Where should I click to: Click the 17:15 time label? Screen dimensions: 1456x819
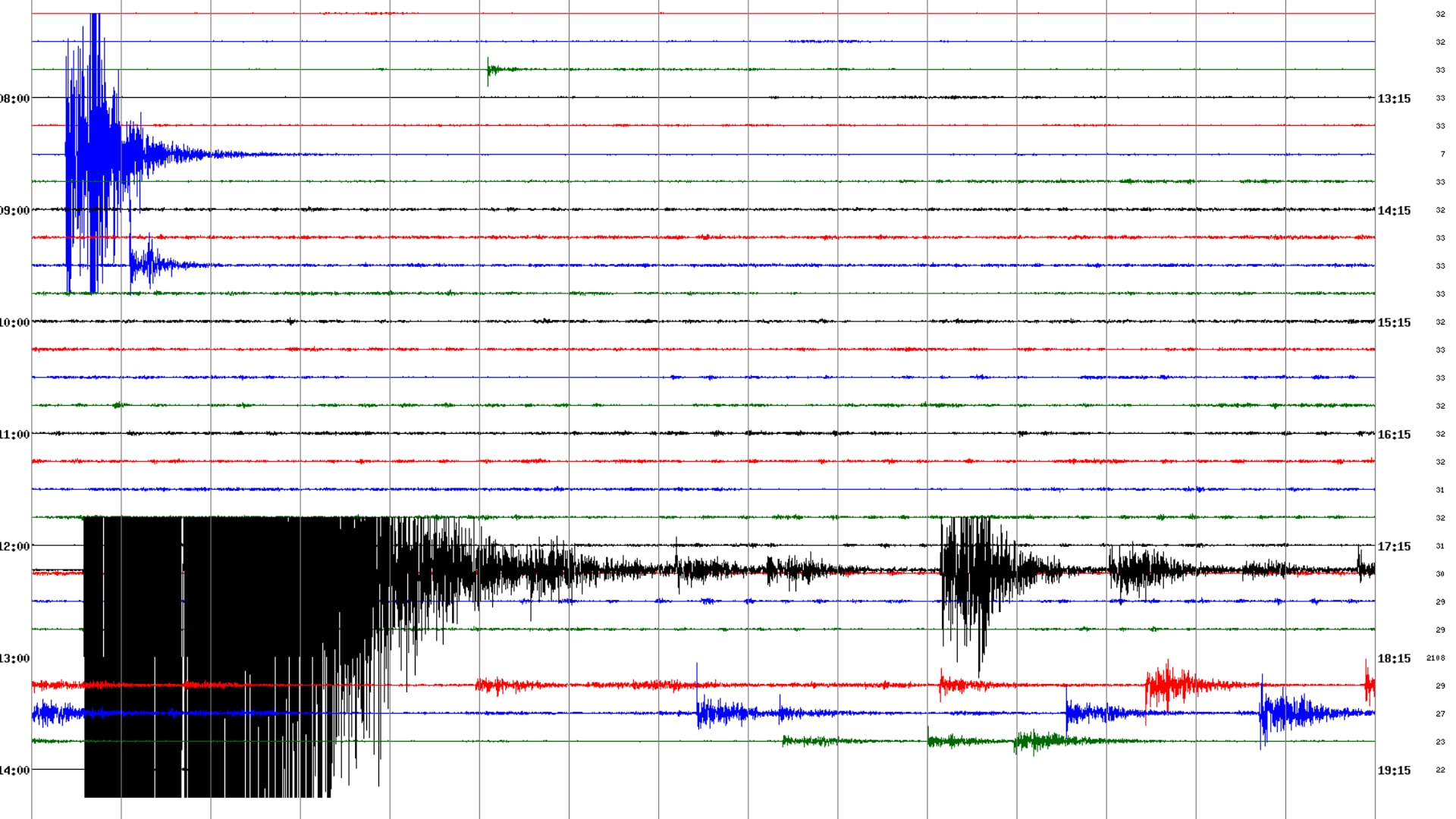(x=1394, y=547)
